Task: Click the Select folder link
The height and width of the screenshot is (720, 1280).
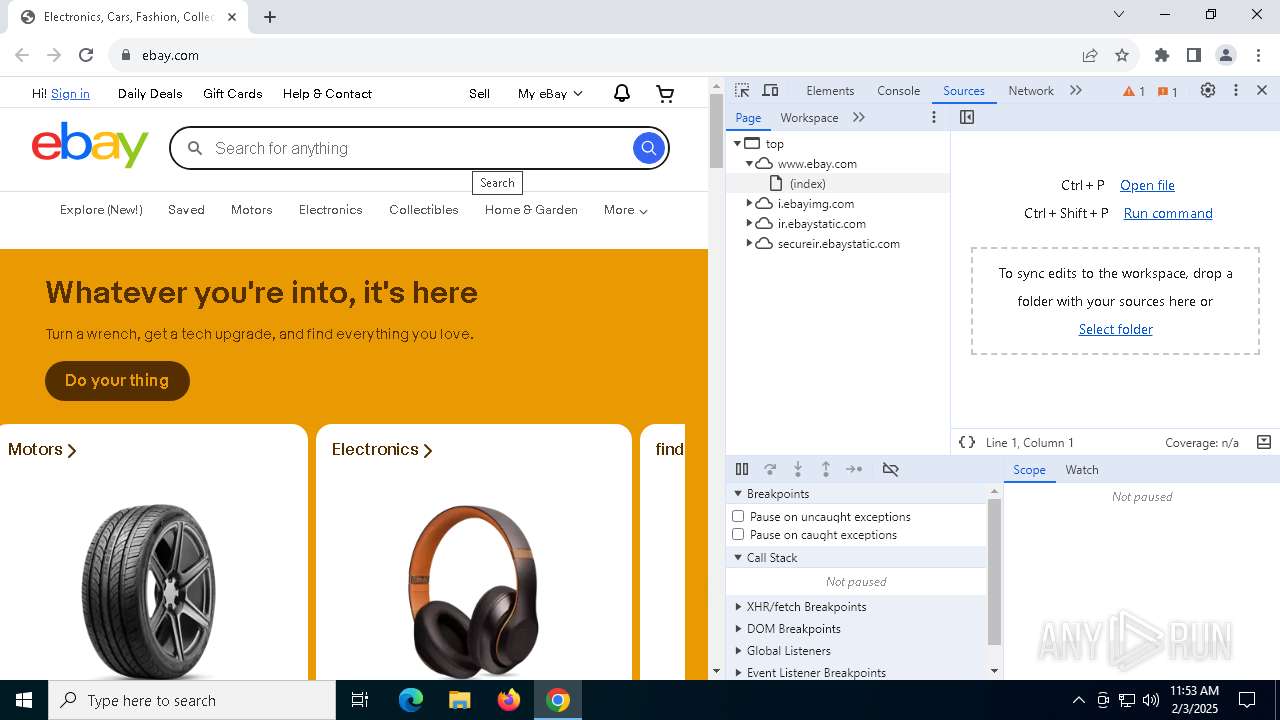Action: tap(1116, 329)
